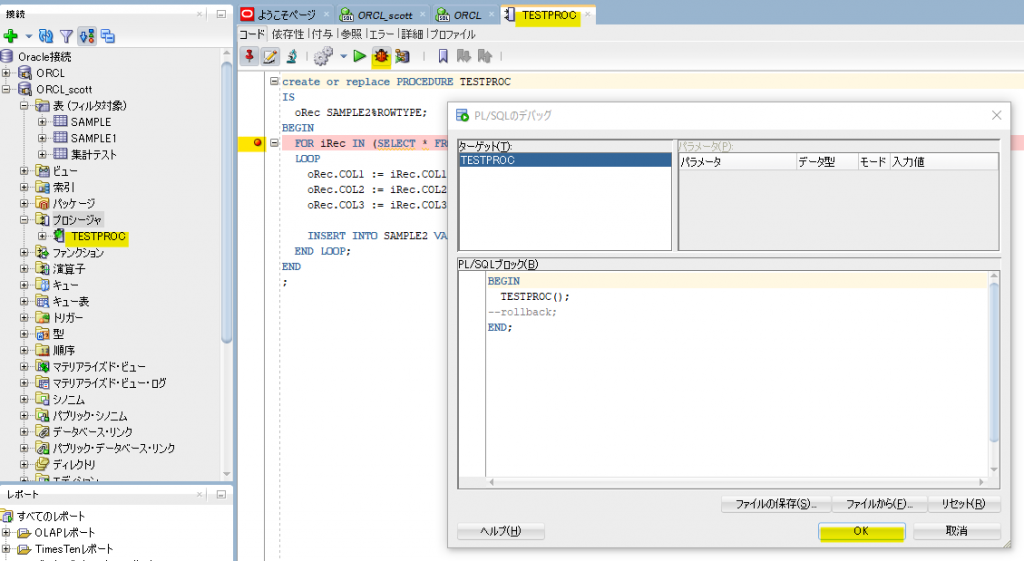
Task: Expand the SAMPLE1 table node
Action: click(41, 138)
